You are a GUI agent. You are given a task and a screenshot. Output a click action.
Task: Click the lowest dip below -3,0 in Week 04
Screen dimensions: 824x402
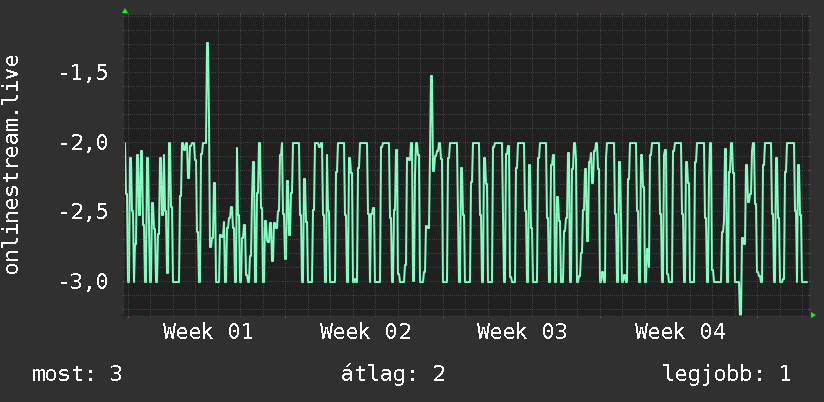coord(740,313)
